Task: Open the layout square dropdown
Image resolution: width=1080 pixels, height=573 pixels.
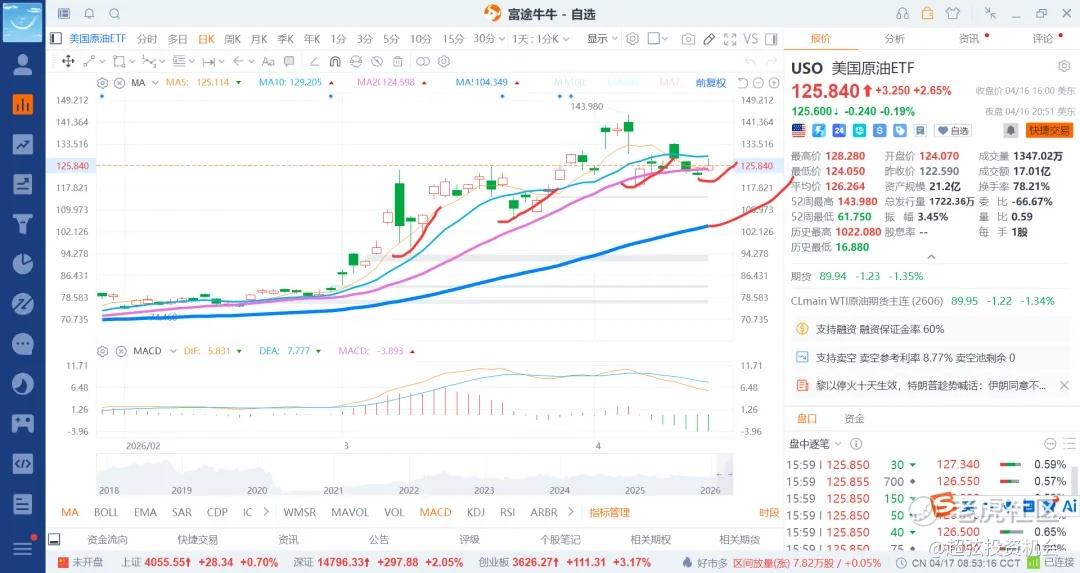Action: click(658, 39)
